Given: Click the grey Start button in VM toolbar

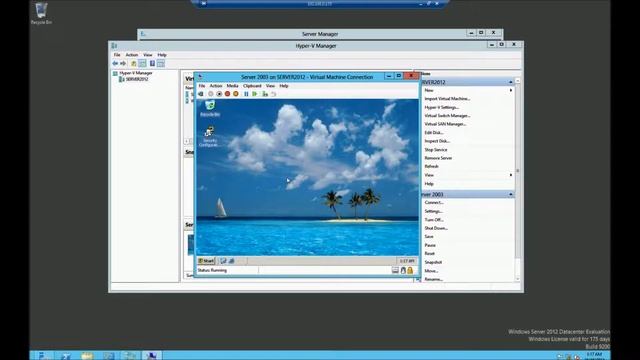Looking at the screenshot, I should click(211, 94).
